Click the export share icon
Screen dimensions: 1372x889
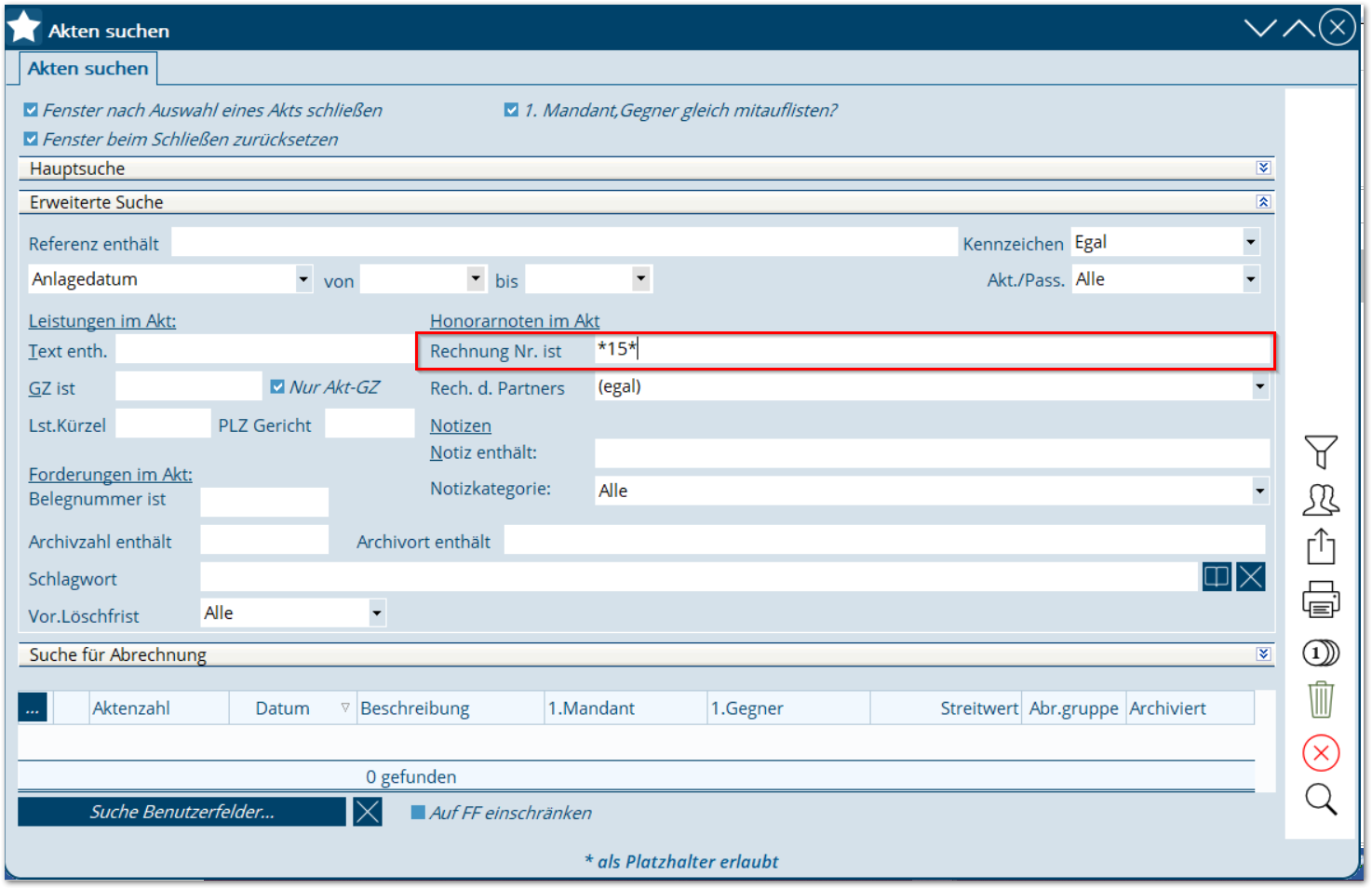1321,546
